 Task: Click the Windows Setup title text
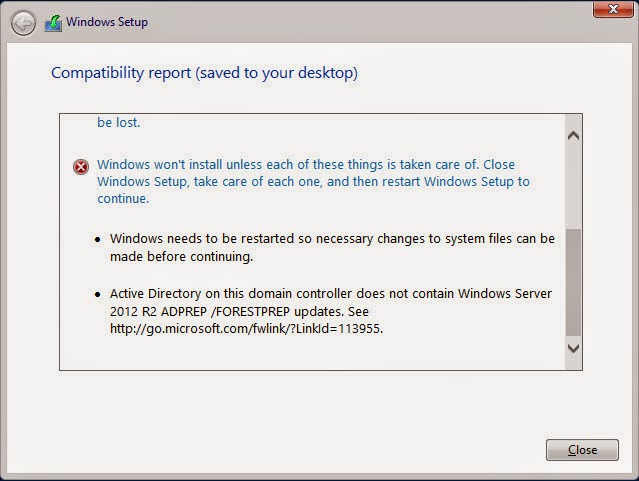click(x=107, y=22)
